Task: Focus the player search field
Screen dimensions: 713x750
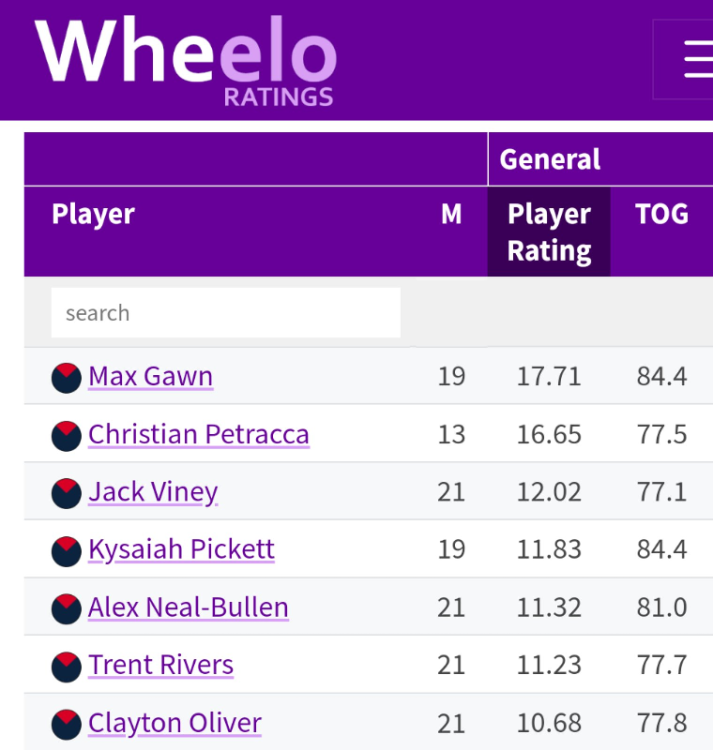Action: click(226, 313)
